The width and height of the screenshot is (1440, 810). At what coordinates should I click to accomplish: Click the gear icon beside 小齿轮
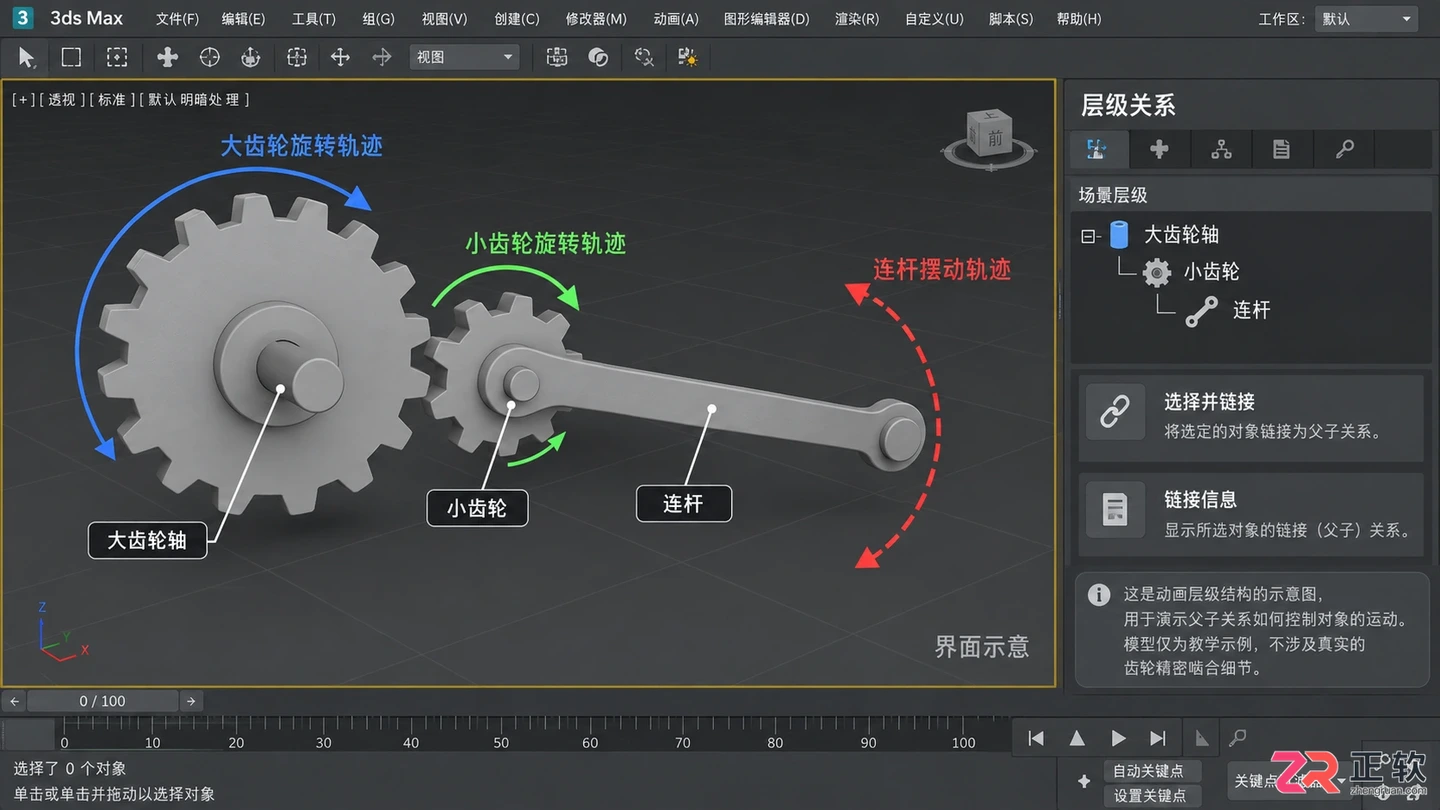point(1157,271)
